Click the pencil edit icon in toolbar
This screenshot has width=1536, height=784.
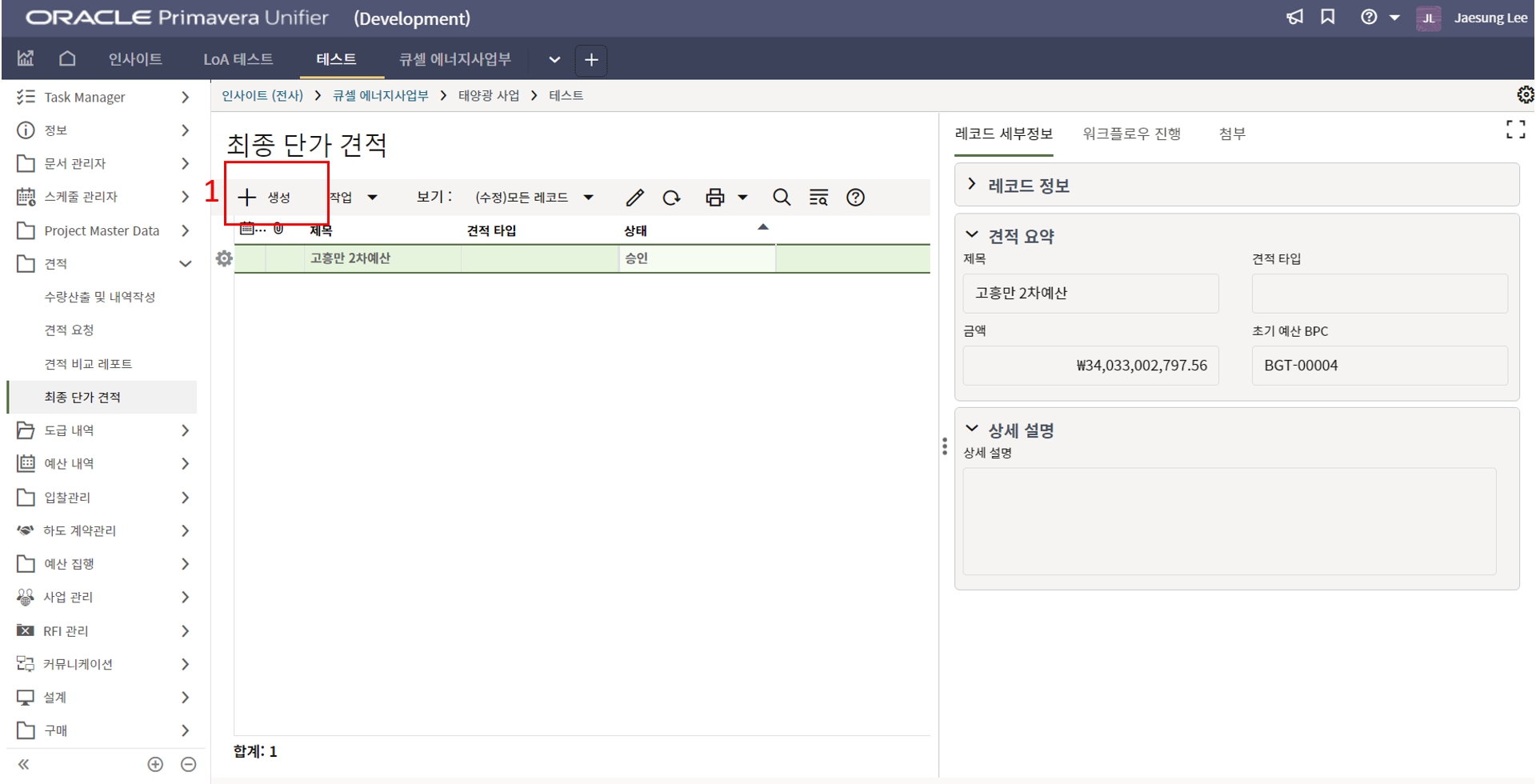tap(634, 198)
